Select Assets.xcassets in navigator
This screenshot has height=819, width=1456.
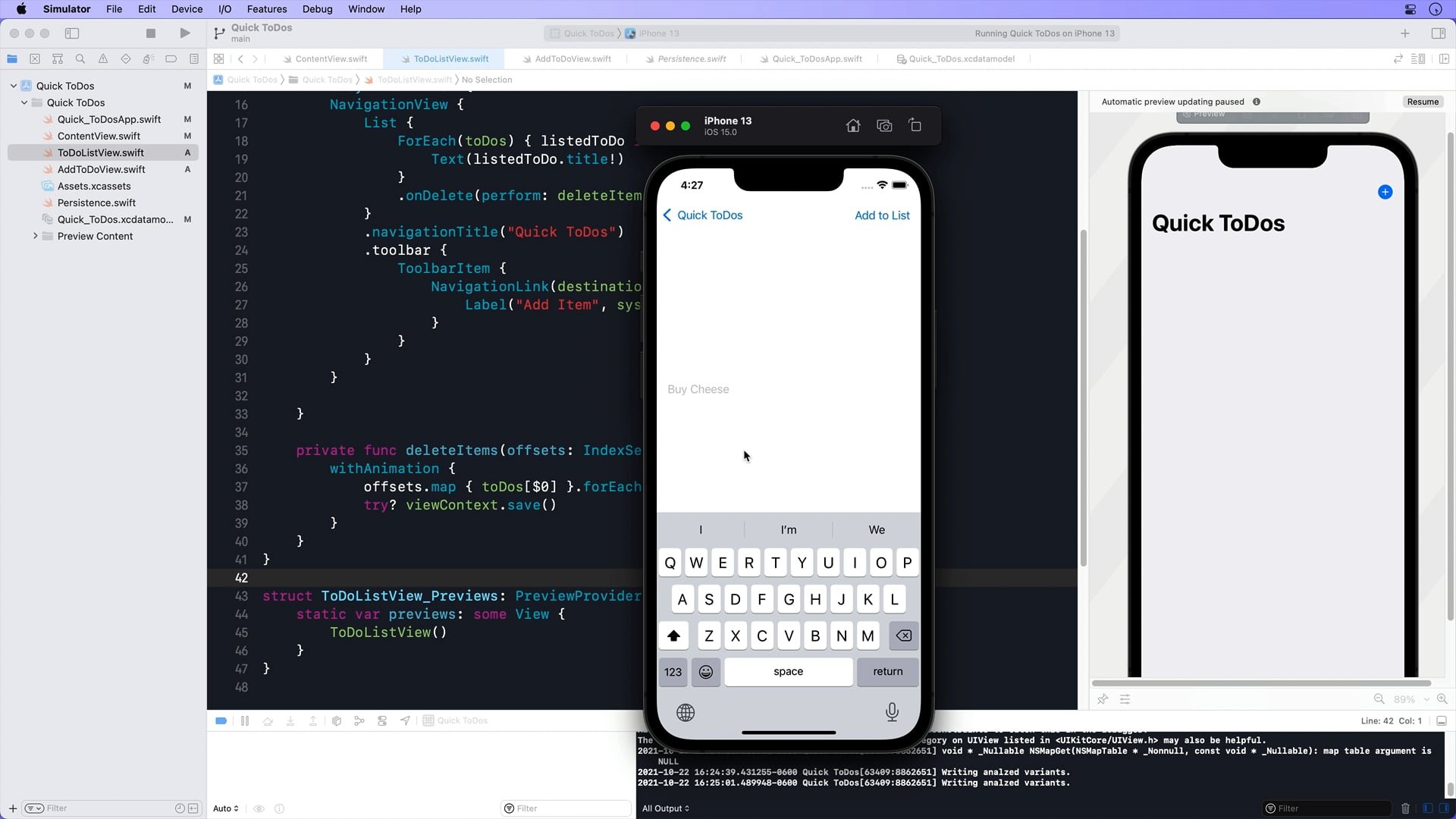tap(103, 186)
